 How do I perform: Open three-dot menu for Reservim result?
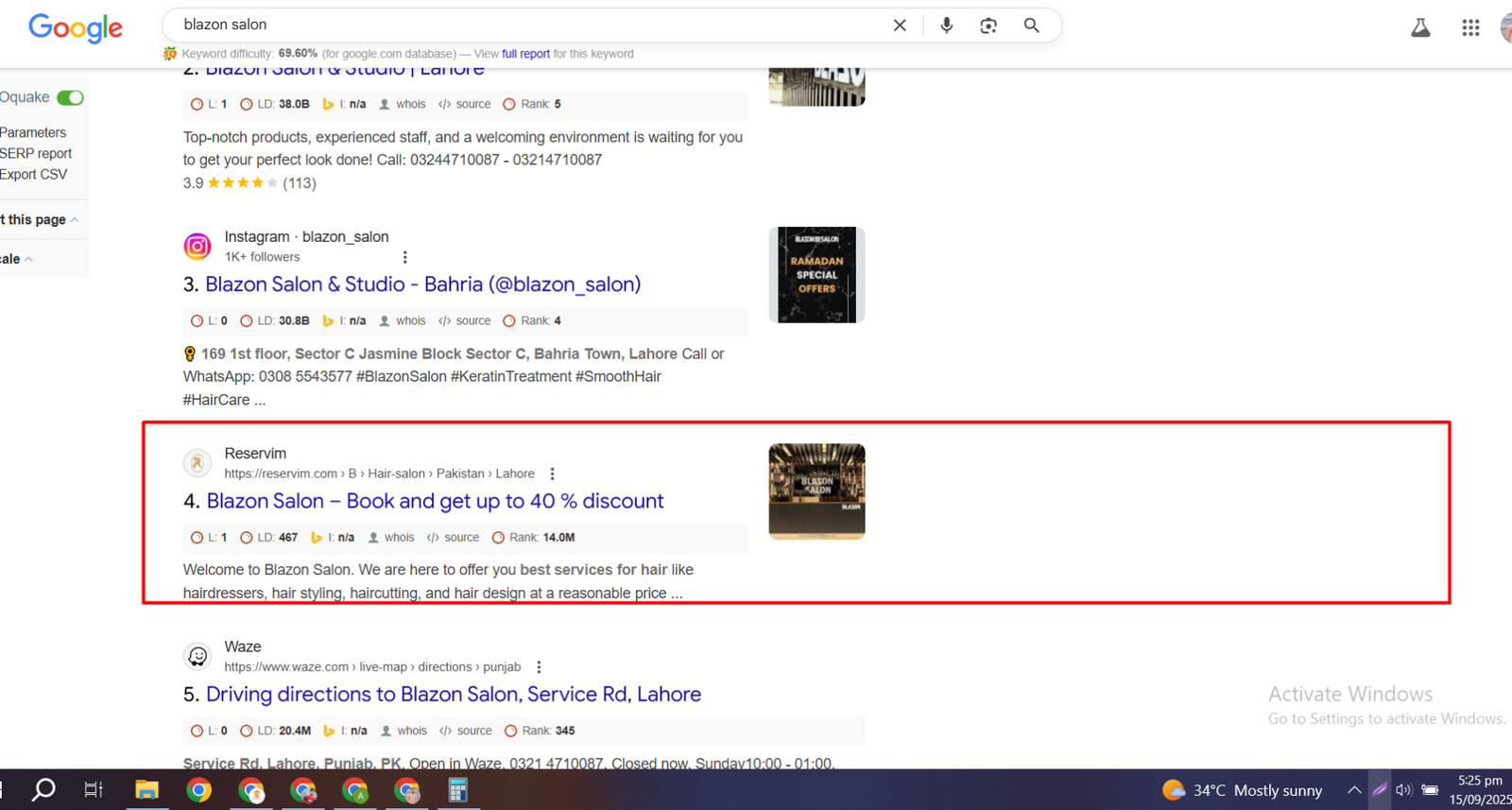(553, 474)
